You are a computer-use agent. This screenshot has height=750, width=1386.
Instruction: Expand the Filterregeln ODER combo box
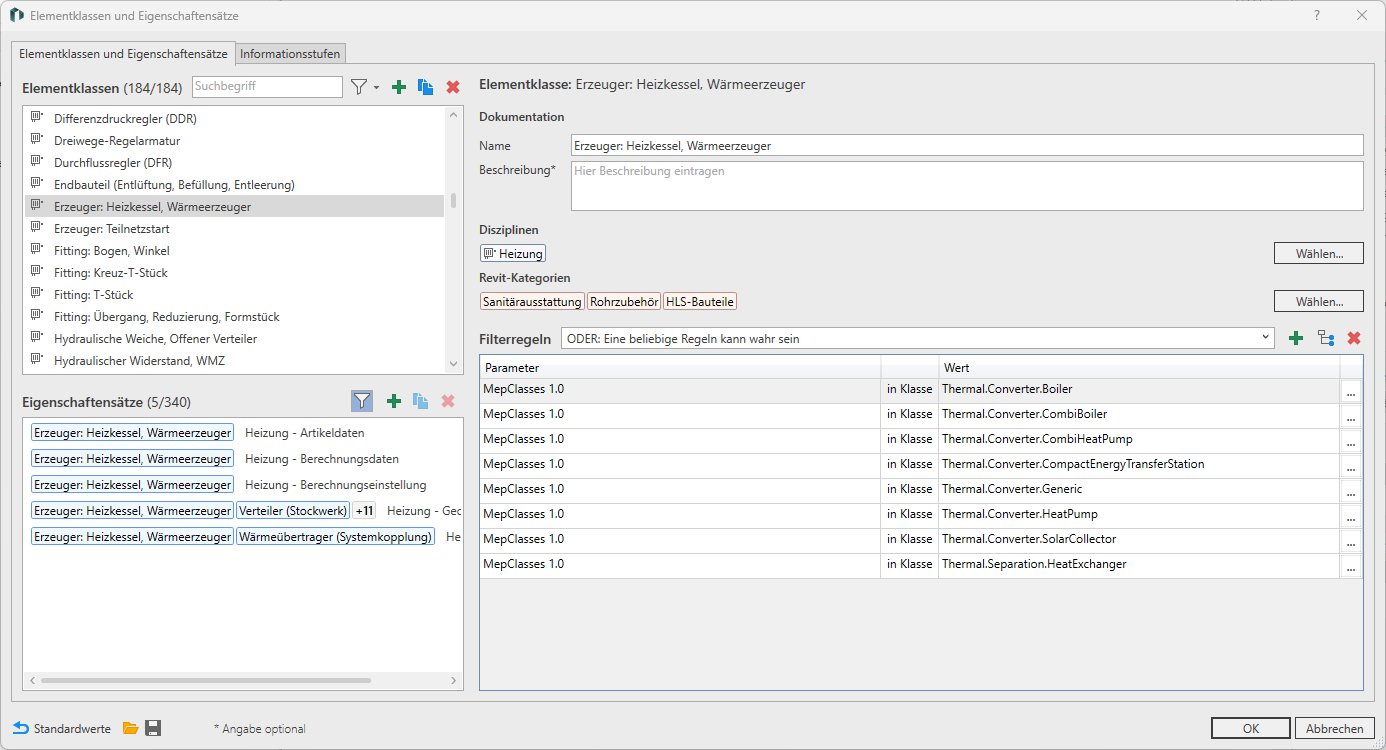[x=1266, y=338]
